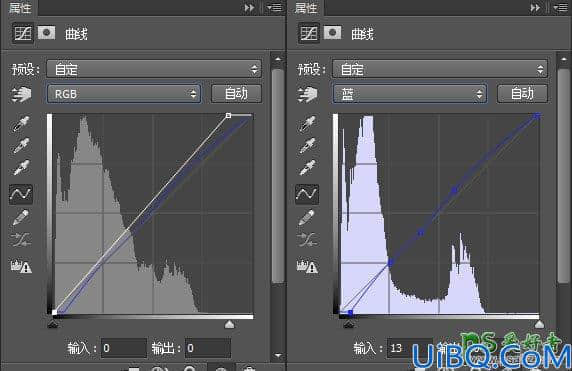
Task: Select the black point eyedropper in left panel
Action: [21, 123]
